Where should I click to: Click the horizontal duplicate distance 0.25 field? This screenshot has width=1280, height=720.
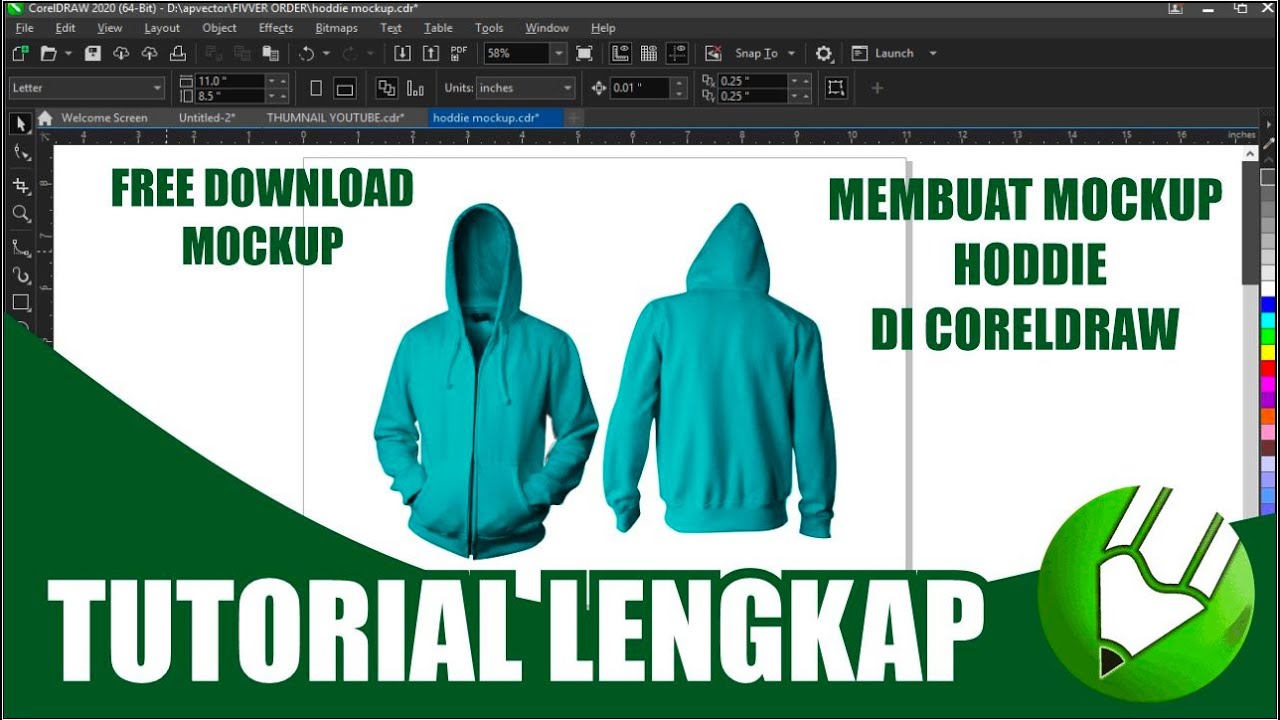(753, 81)
